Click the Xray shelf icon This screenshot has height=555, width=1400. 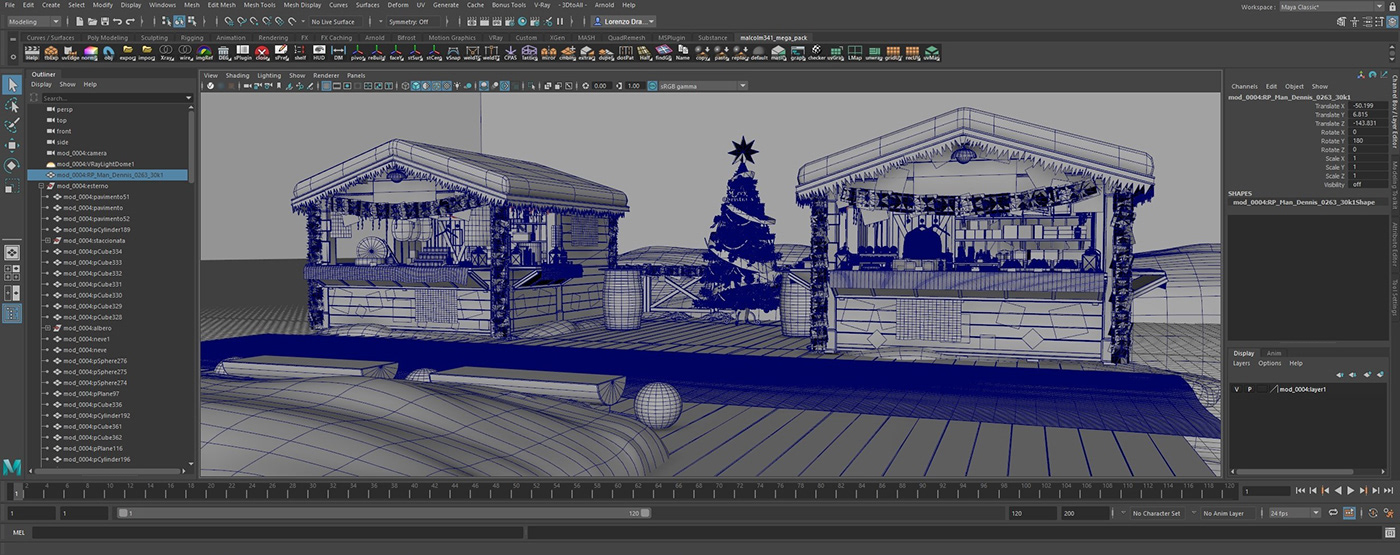167,53
